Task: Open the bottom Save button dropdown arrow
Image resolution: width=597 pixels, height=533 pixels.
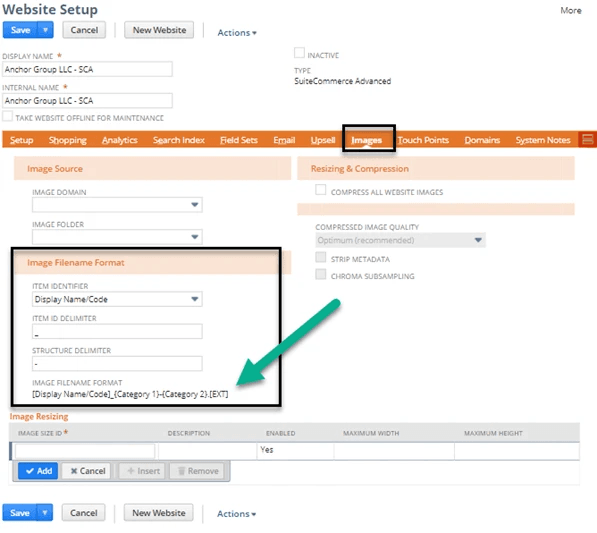Action: coord(45,513)
